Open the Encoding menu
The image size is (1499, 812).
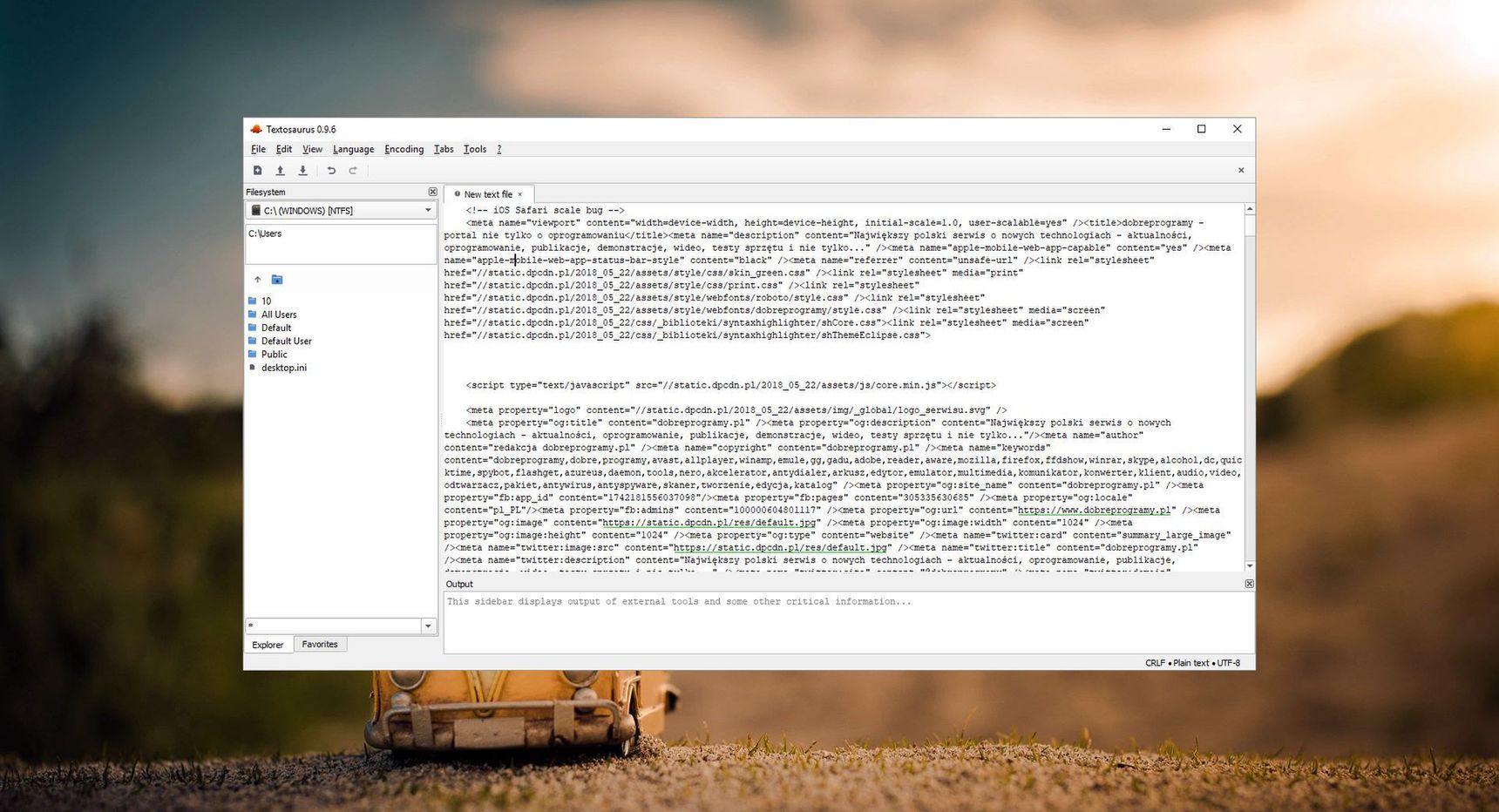(x=404, y=149)
